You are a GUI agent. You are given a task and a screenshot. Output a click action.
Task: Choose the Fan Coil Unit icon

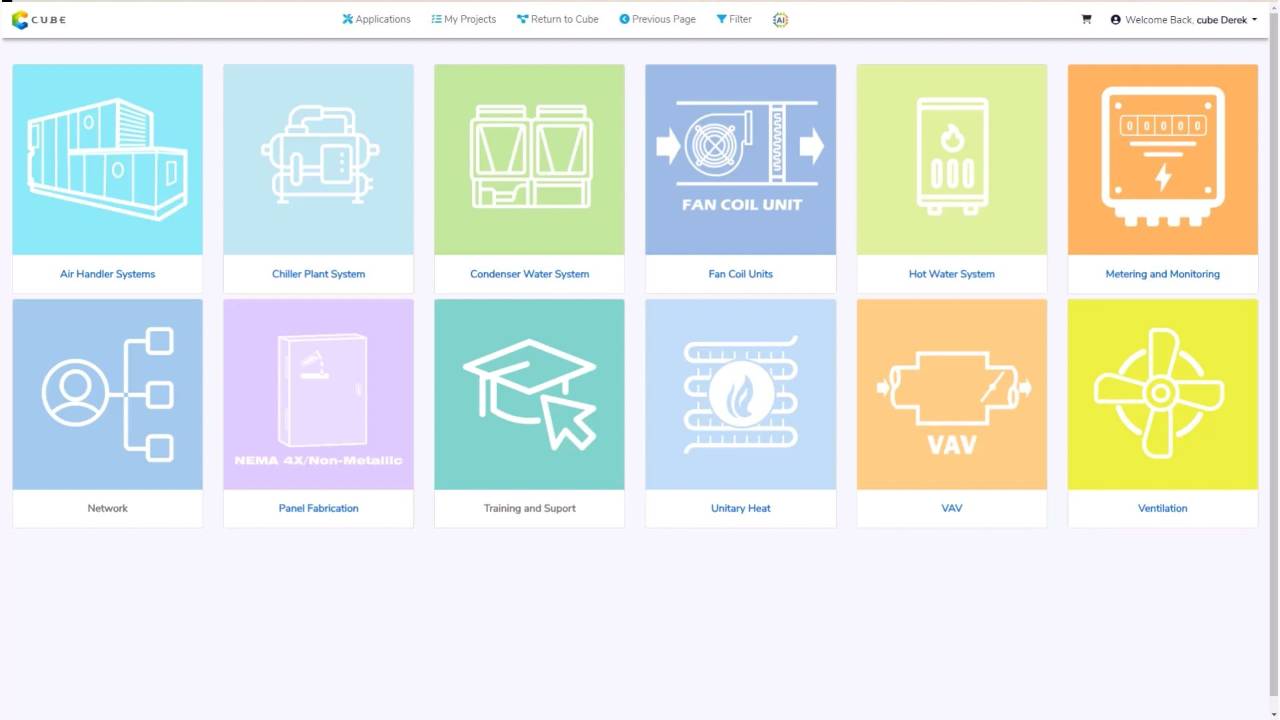point(740,160)
